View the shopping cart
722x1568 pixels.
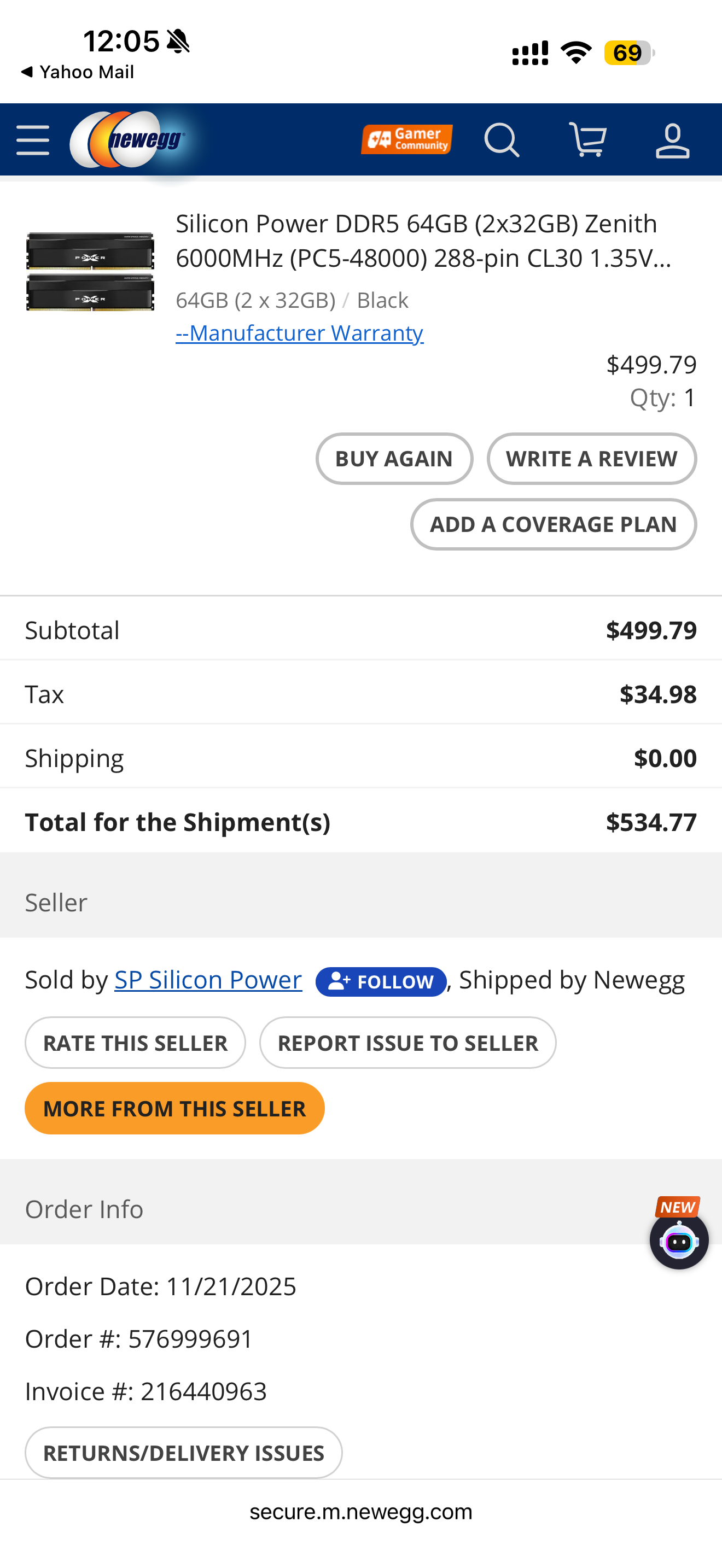click(587, 140)
